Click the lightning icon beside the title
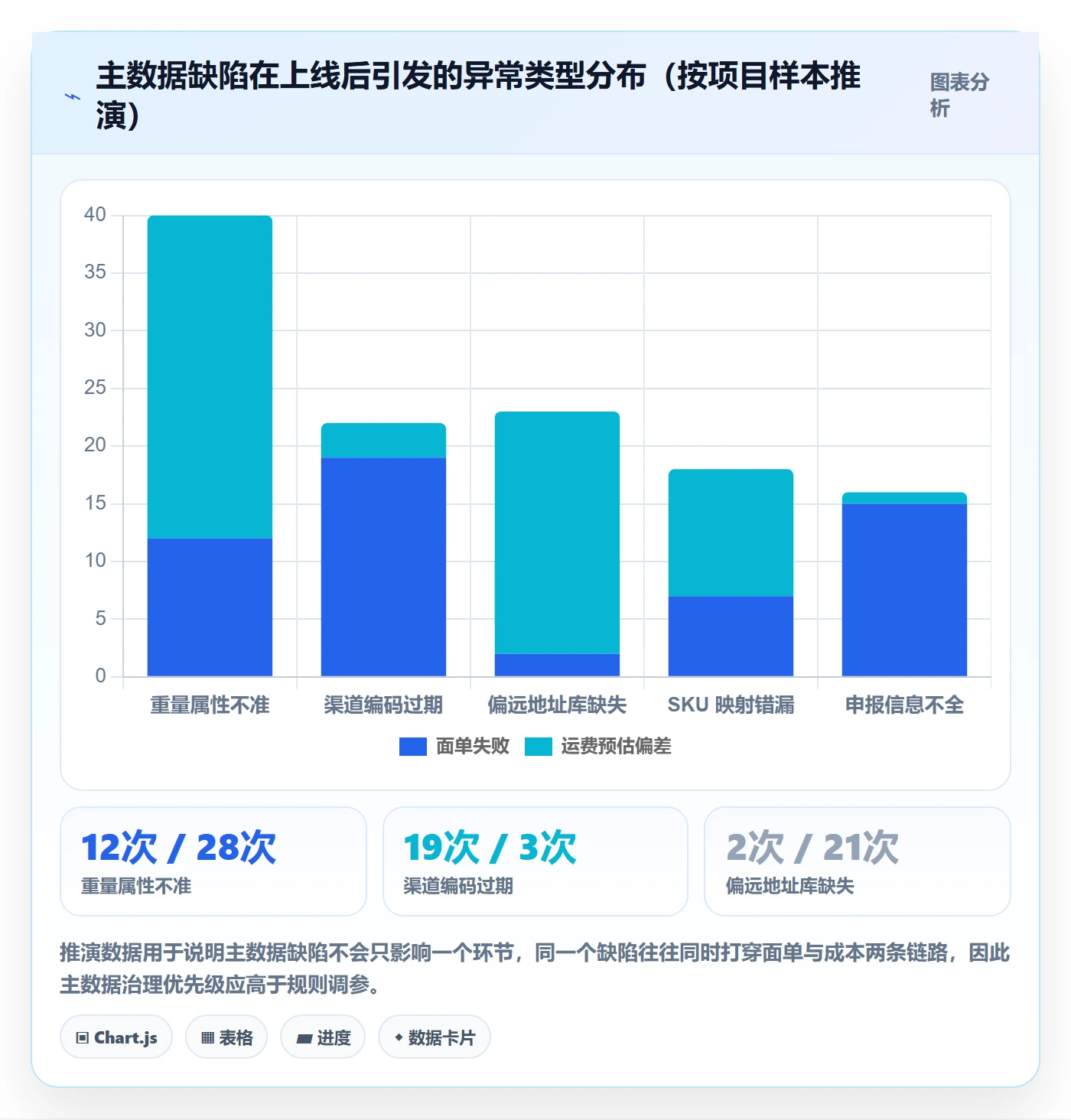Screen dimensions: 1071x1120 pyautogui.click(x=73, y=97)
